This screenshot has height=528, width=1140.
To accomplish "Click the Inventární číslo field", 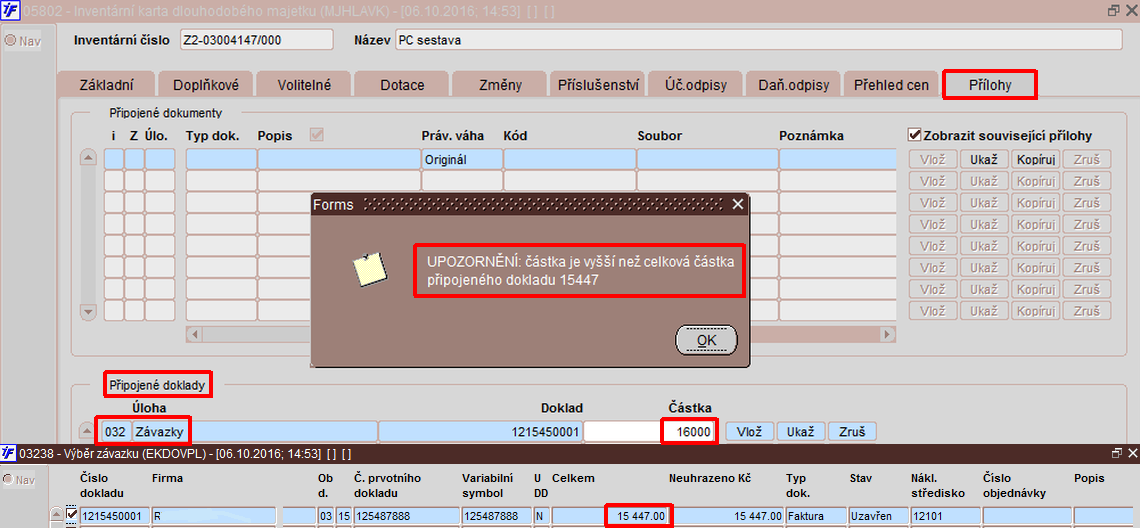I will pyautogui.click(x=256, y=41).
